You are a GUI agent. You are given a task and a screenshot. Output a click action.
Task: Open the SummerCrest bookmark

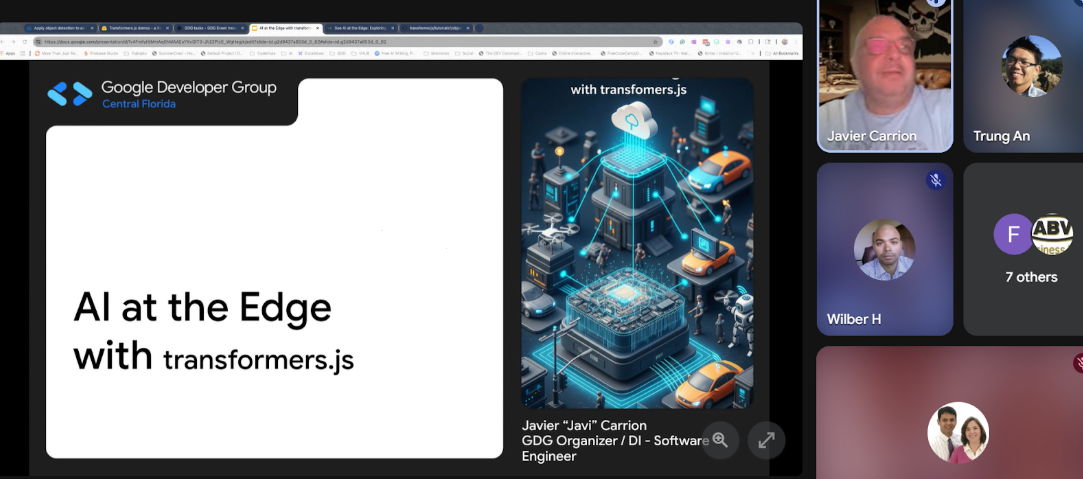pos(173,53)
